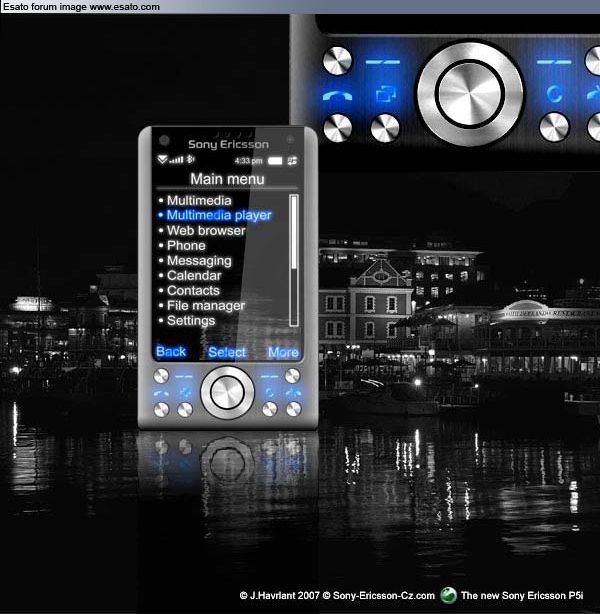
Task: Click the small phone's bottom-right round metal key
Action: pyautogui.click(x=293, y=410)
